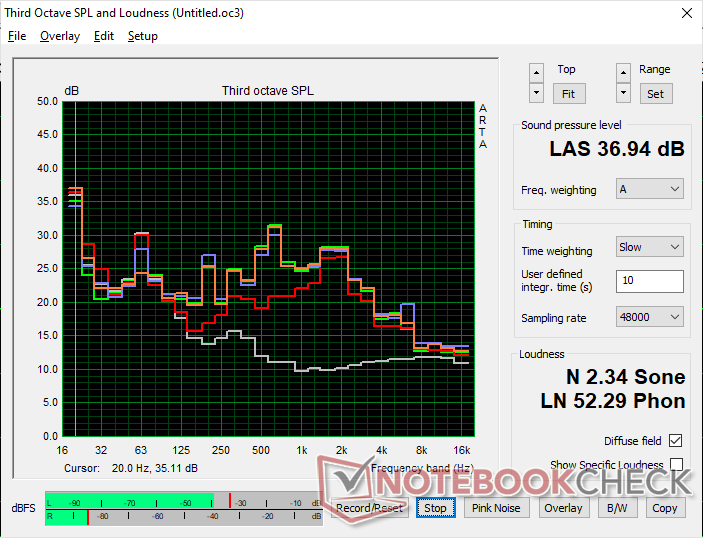Click the Range down arrow
This screenshot has width=703, height=538.
pos(623,93)
